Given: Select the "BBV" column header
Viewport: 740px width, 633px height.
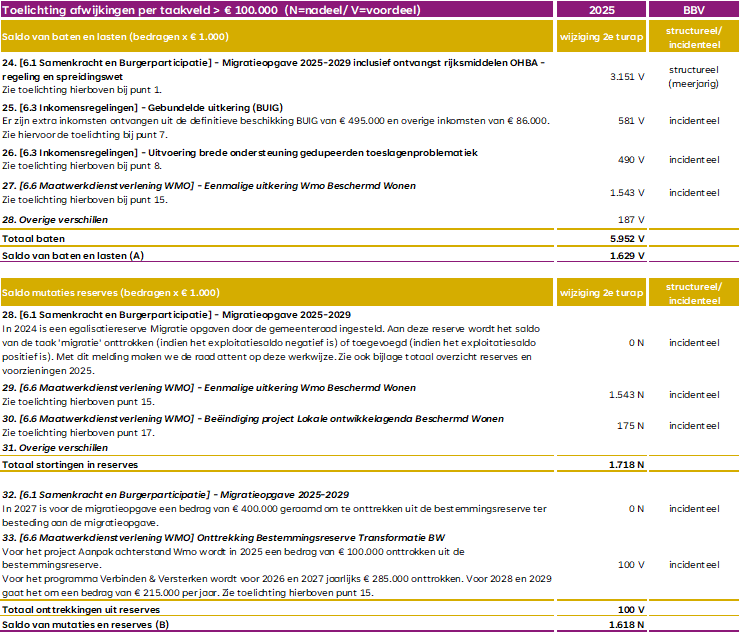Looking at the screenshot, I should (x=695, y=9).
